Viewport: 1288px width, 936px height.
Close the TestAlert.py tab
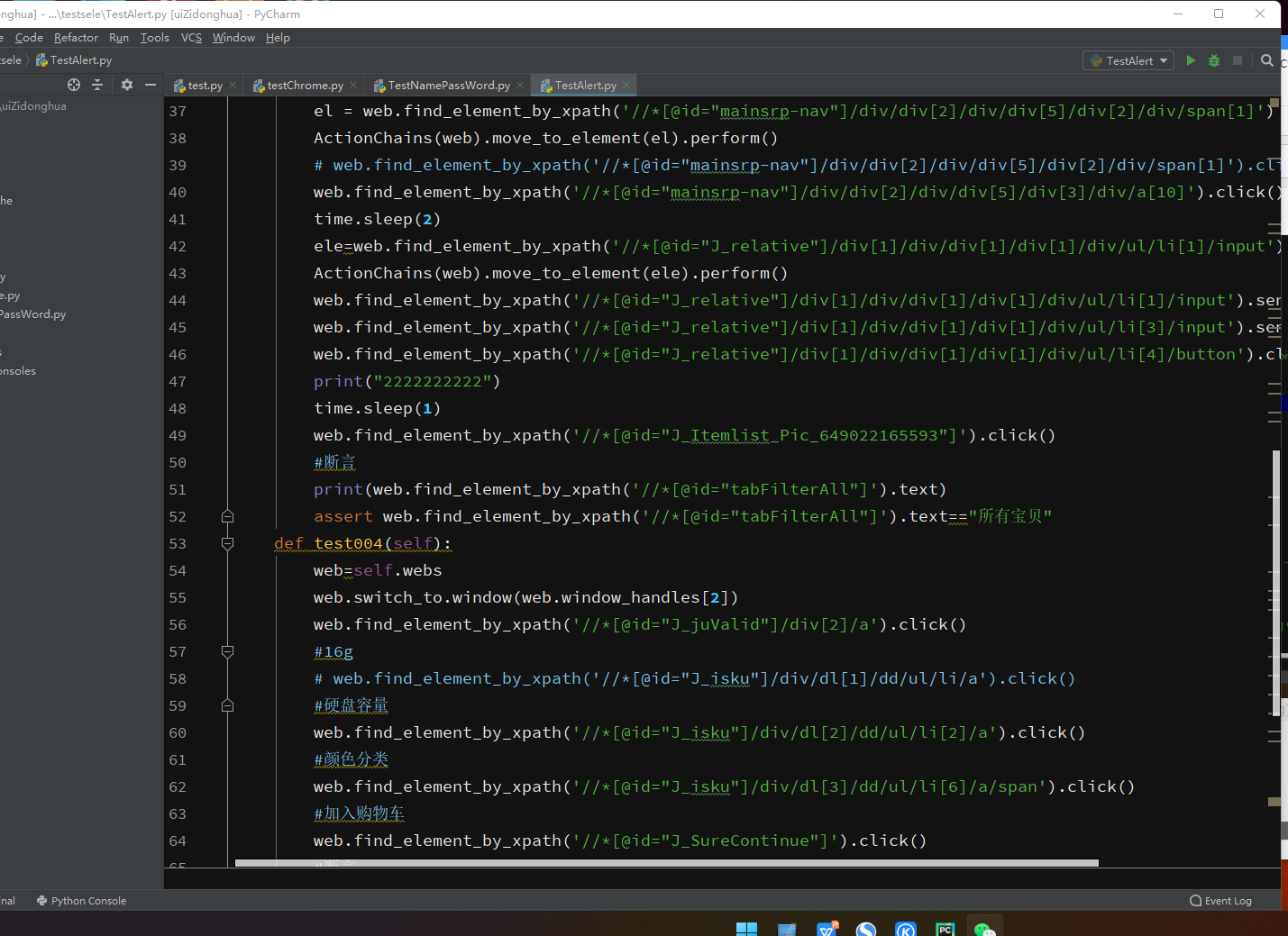(x=626, y=85)
